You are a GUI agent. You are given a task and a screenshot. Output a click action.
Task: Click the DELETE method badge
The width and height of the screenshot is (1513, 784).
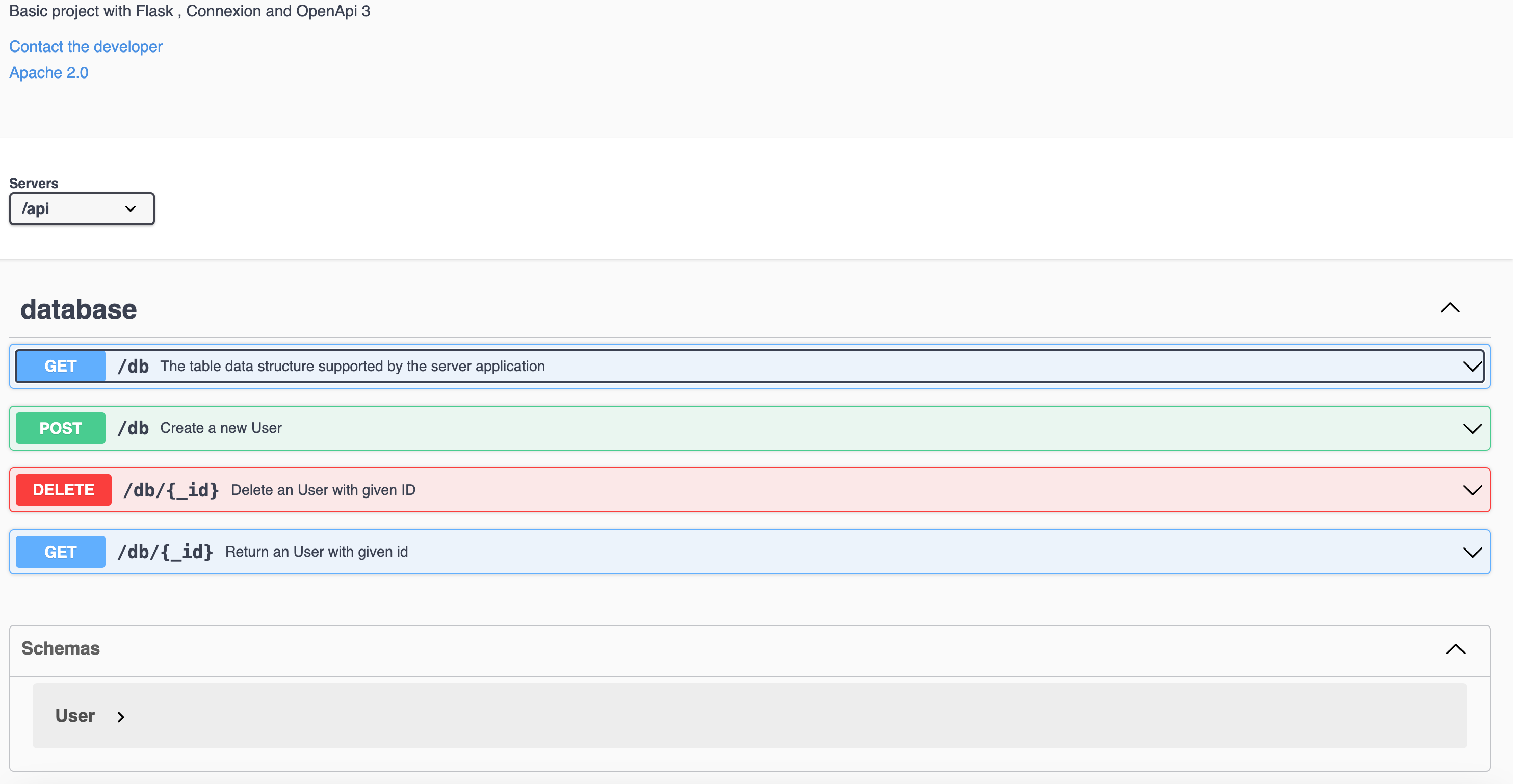63,490
